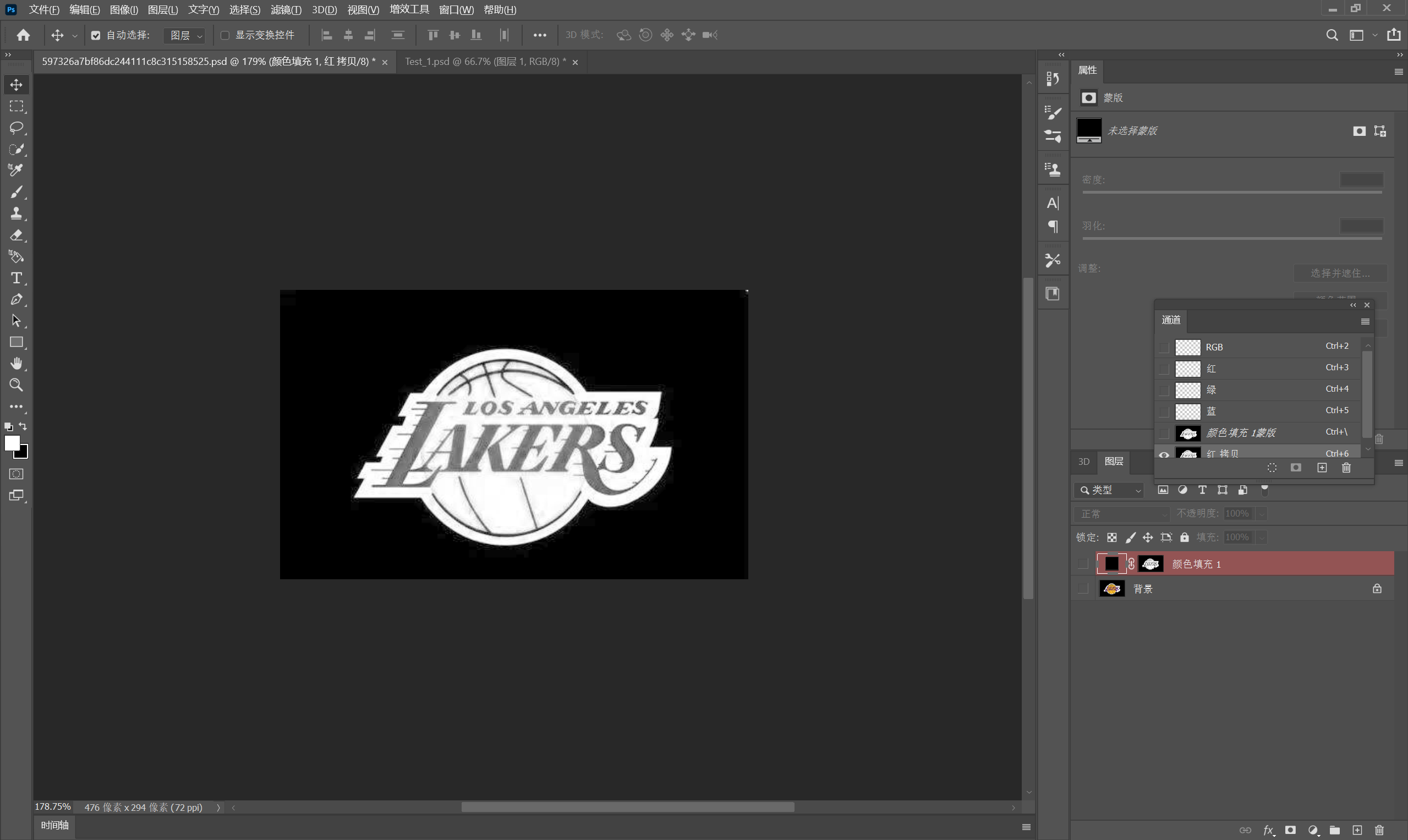Select the Lasso tool
This screenshot has height=840, width=1408.
click(17, 128)
